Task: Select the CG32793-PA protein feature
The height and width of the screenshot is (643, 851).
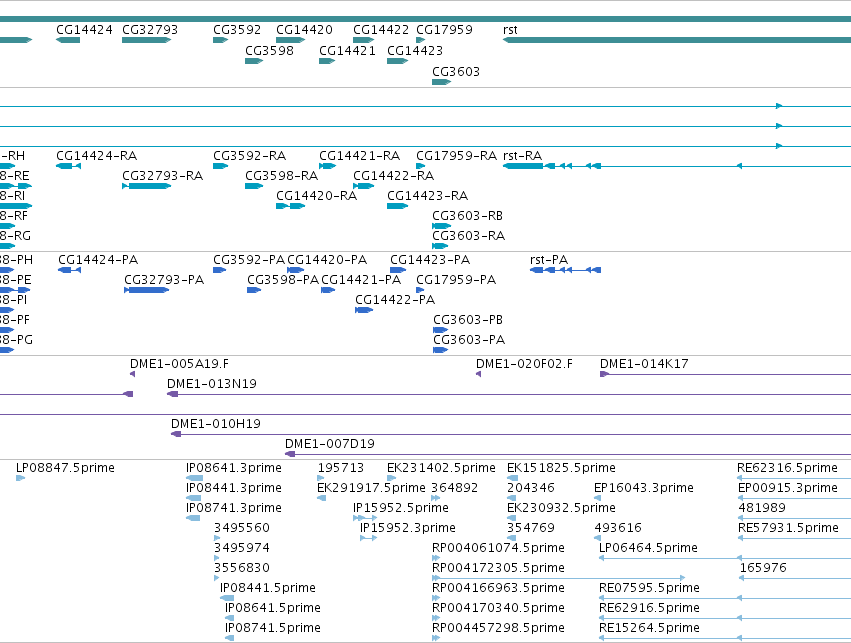Action: (147, 290)
